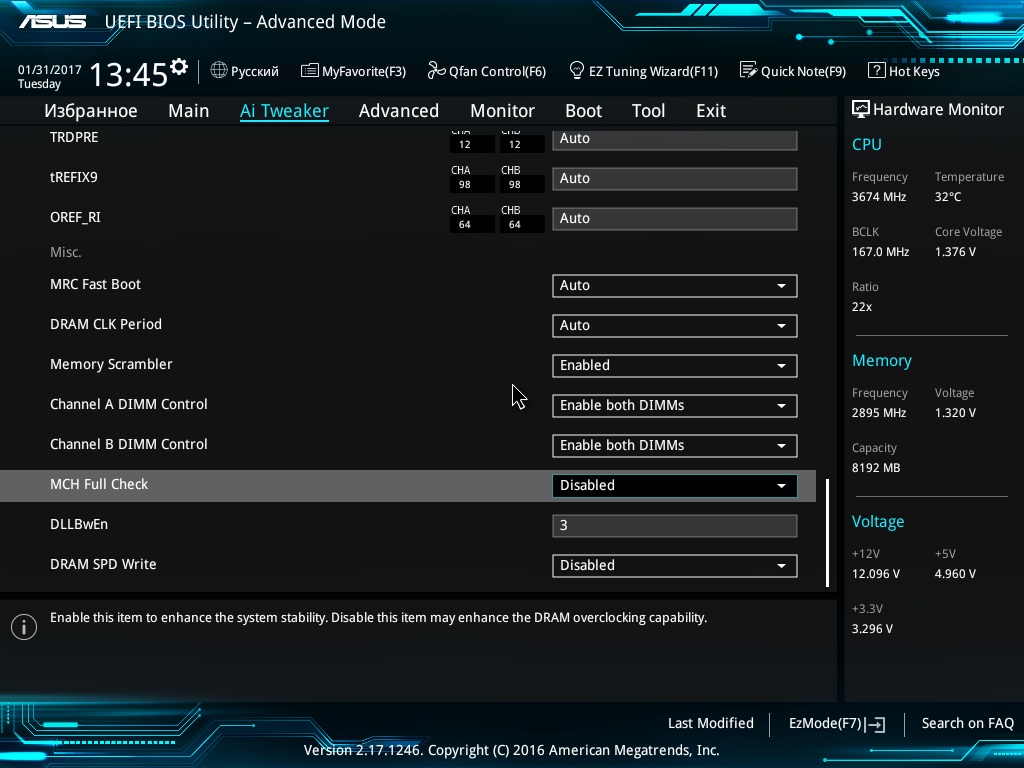Click the MyFavorite list icon

click(310, 71)
